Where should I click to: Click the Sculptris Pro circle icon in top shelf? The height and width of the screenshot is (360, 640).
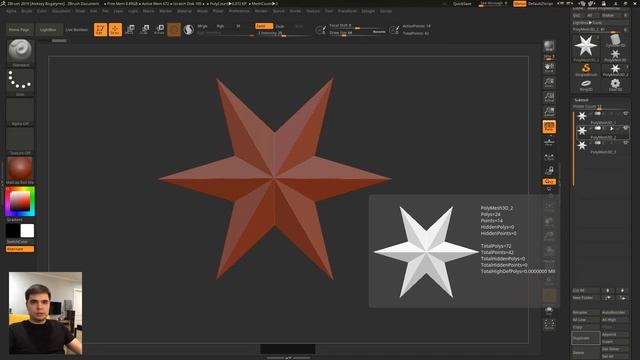pos(189,29)
